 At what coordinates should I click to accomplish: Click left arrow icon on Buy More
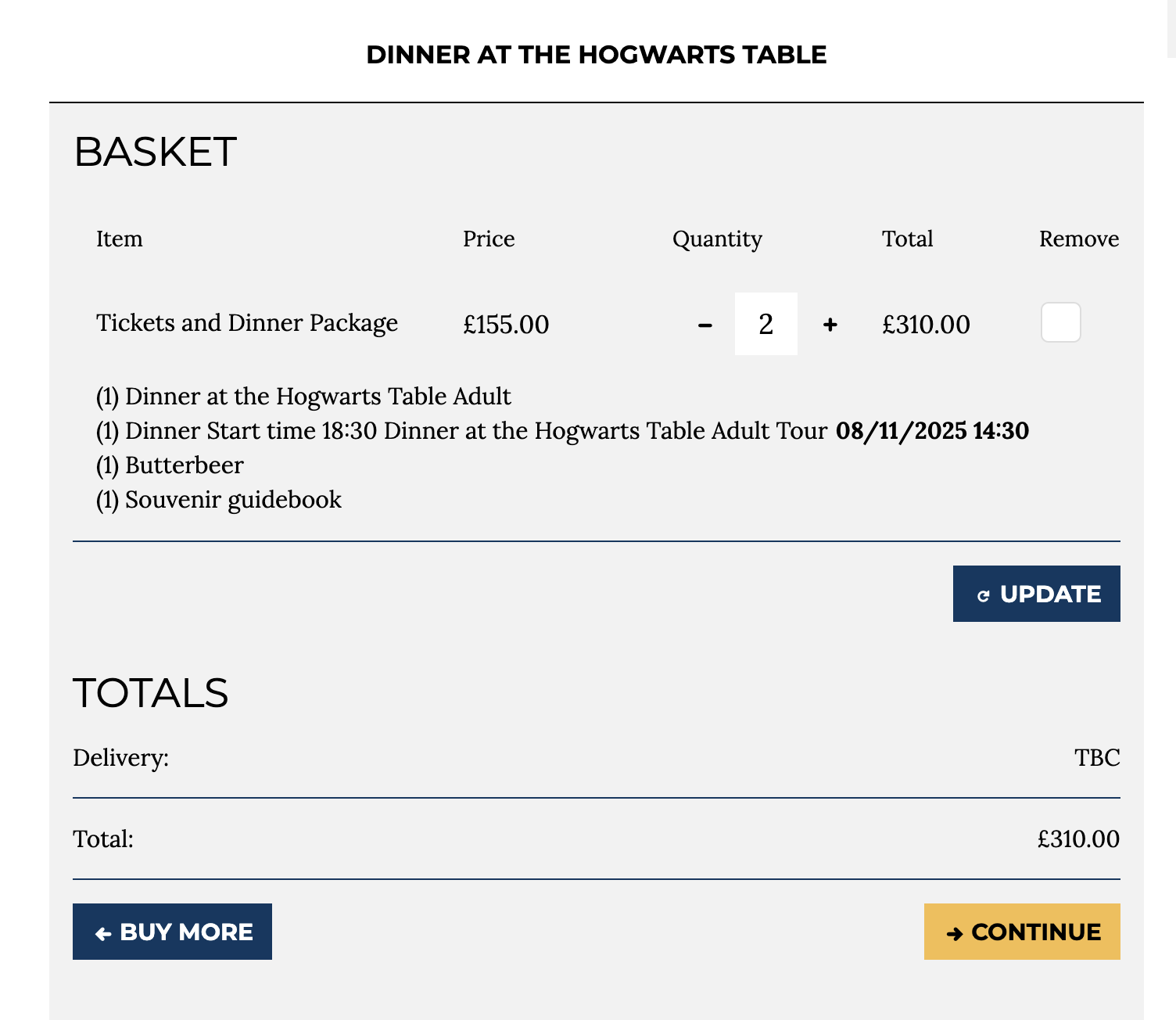103,933
